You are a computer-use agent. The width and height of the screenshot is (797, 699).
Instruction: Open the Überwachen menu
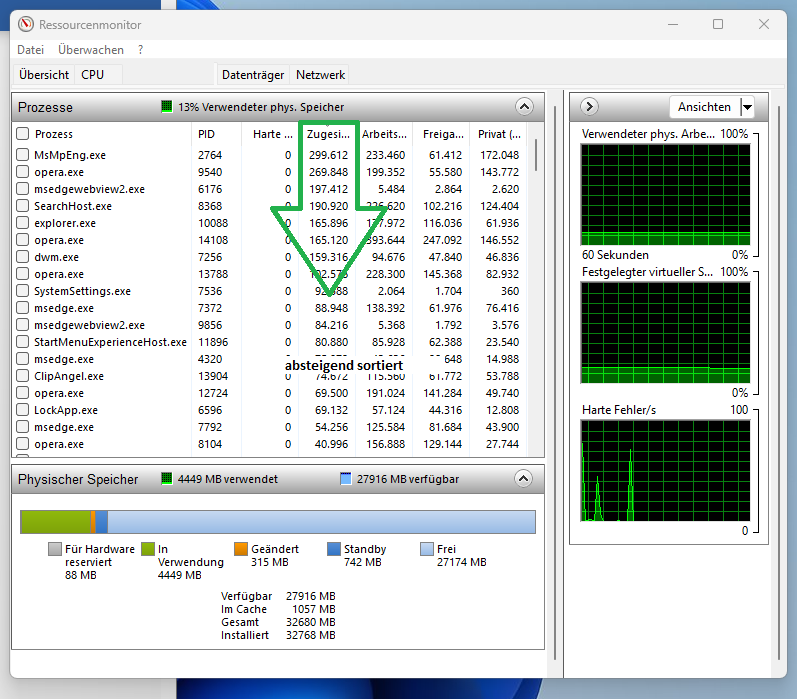[91, 50]
